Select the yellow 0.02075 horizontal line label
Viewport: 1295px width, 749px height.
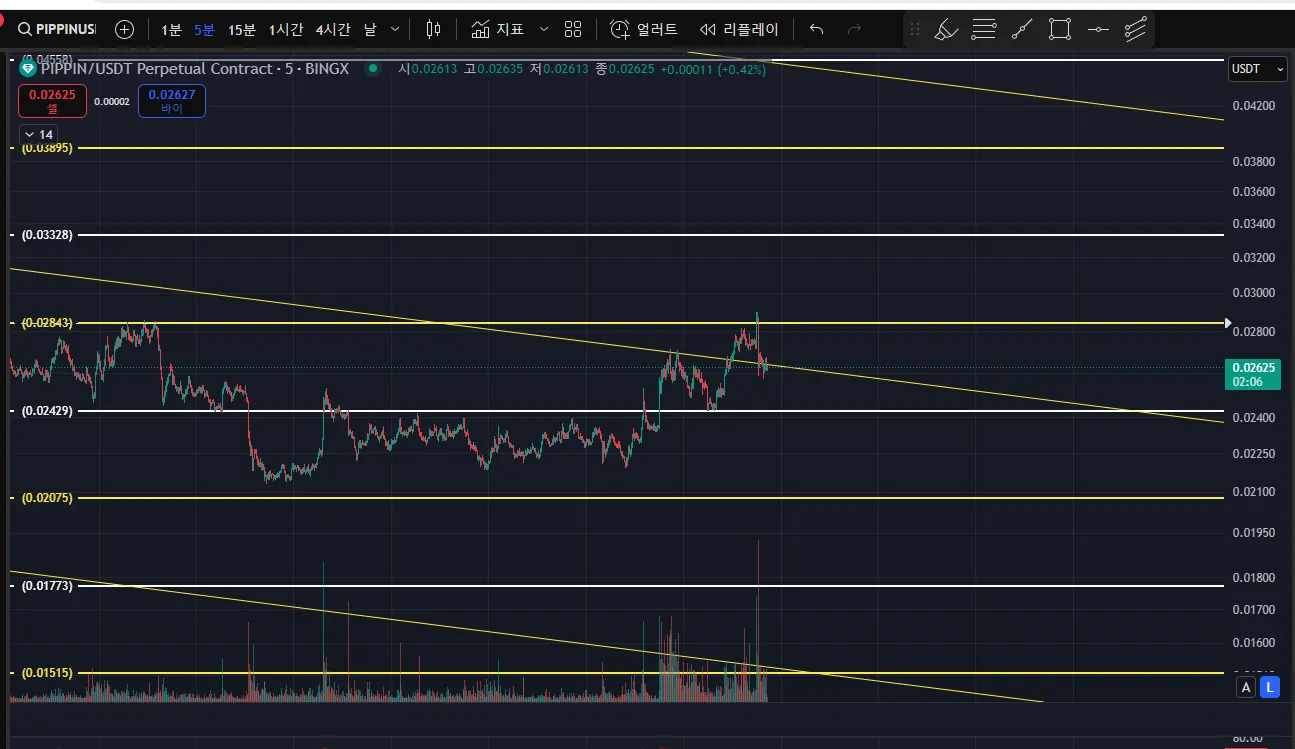(47, 497)
